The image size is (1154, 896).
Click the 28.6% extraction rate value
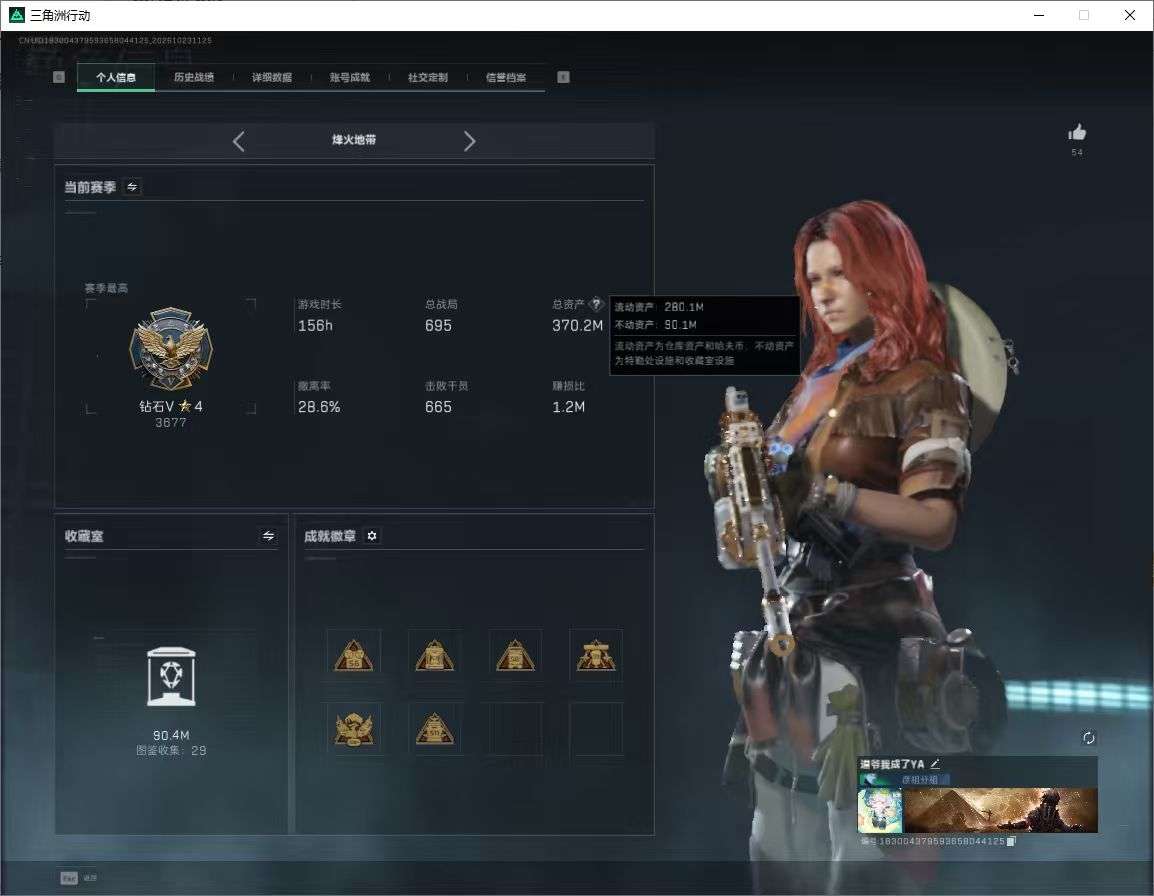319,406
